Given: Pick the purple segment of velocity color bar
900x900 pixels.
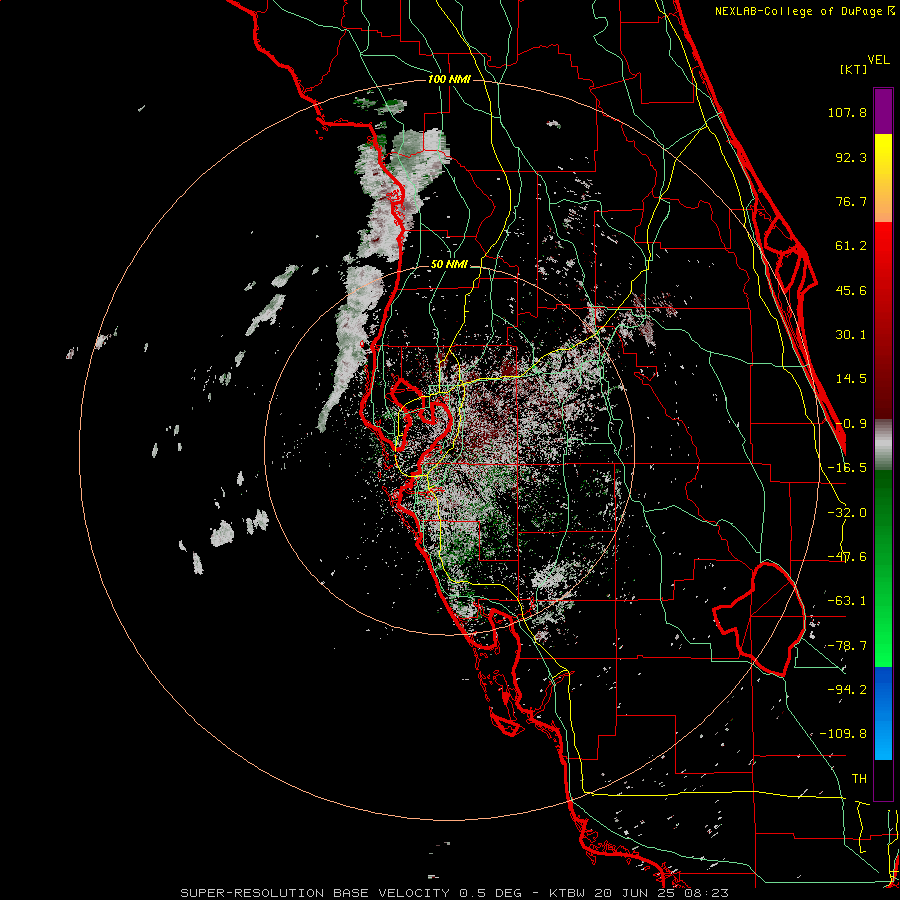Looking at the screenshot, I should click(883, 112).
